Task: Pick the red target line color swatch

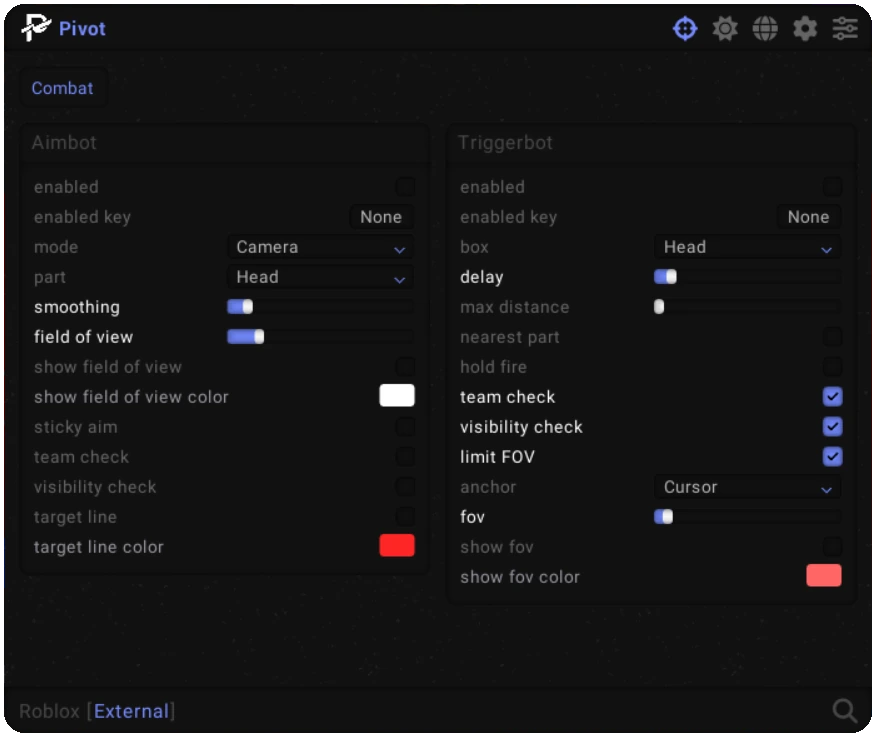Action: pyautogui.click(x=397, y=545)
